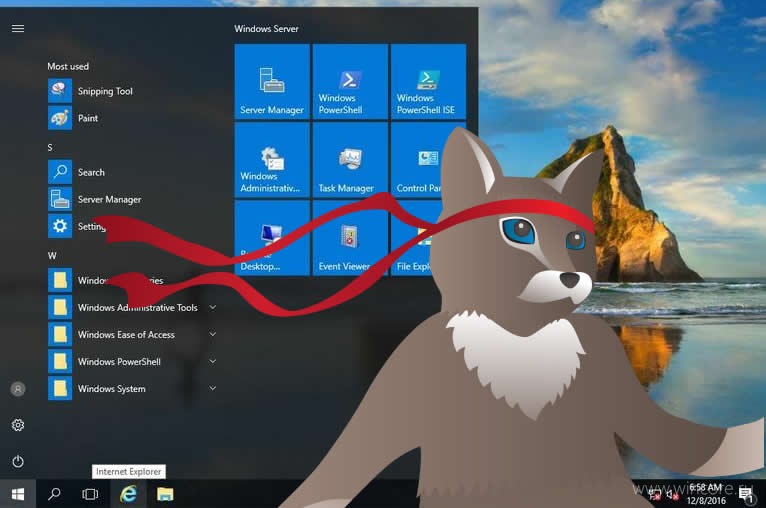Click the "S" letter heading
Image resolution: width=766 pixels, height=508 pixels.
coord(50,147)
